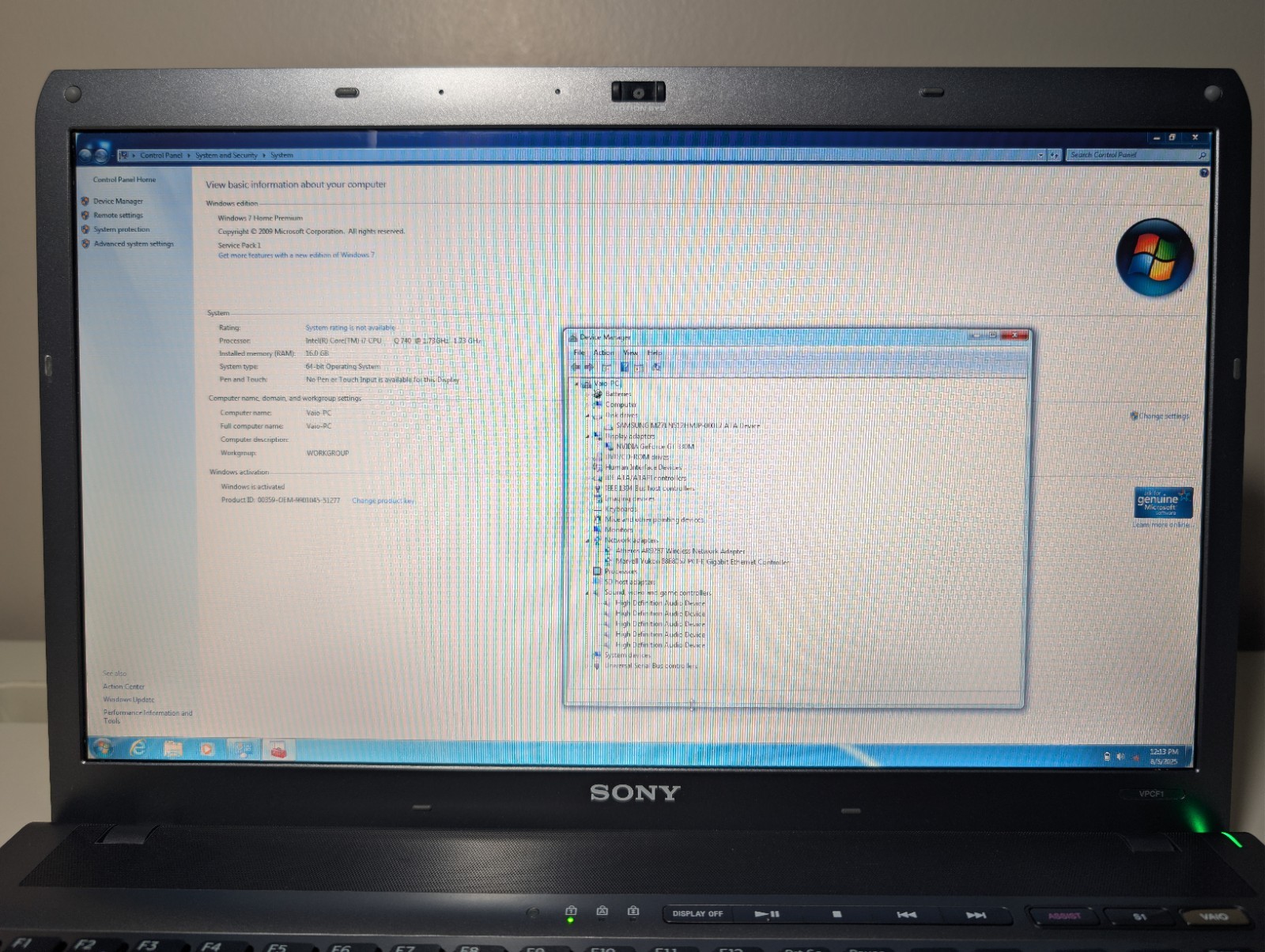Screen dimensions: 1265x952
Task: Click the red toolbox taskbar icon
Action: [x=278, y=750]
